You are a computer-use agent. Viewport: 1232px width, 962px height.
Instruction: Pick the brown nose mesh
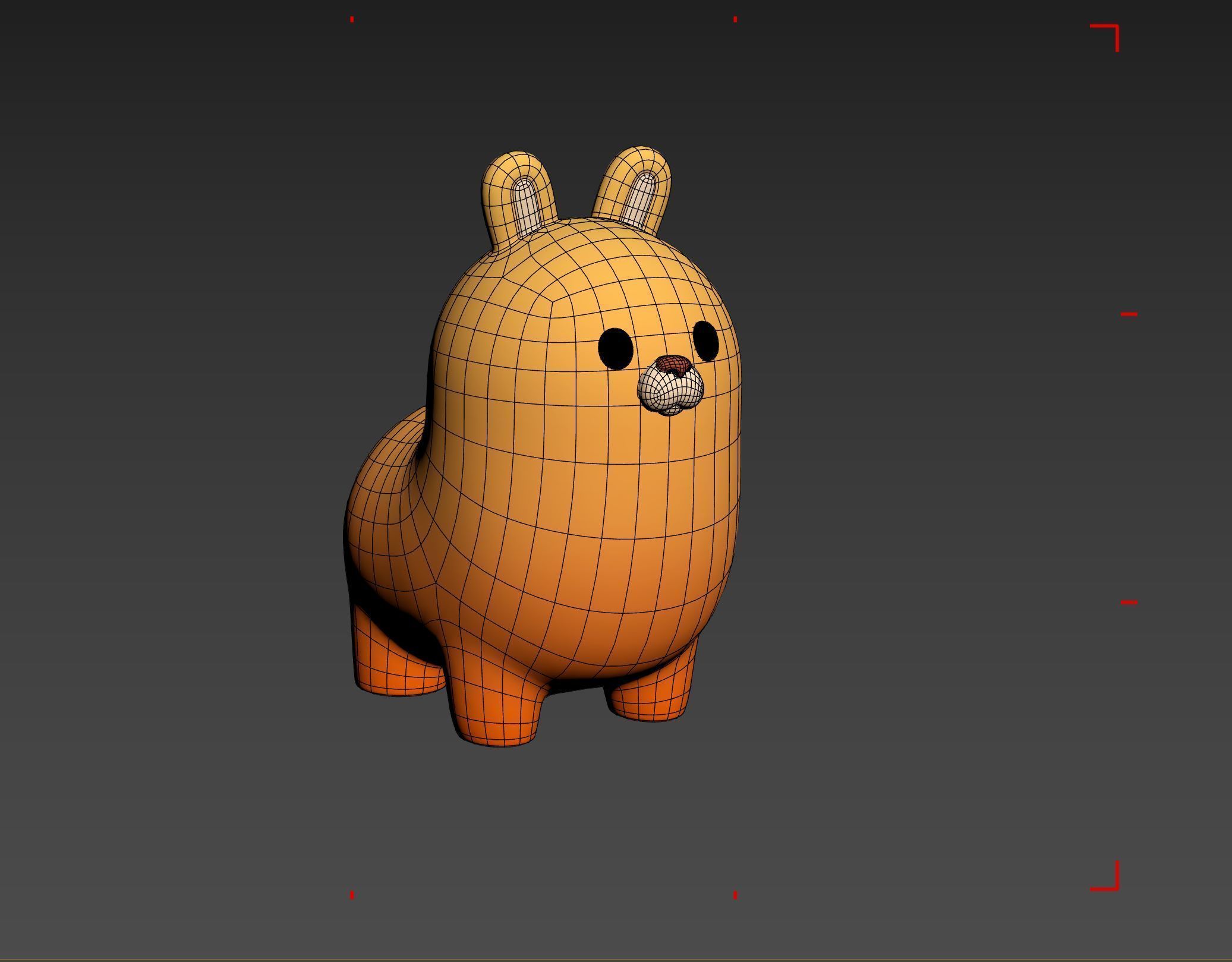point(673,364)
